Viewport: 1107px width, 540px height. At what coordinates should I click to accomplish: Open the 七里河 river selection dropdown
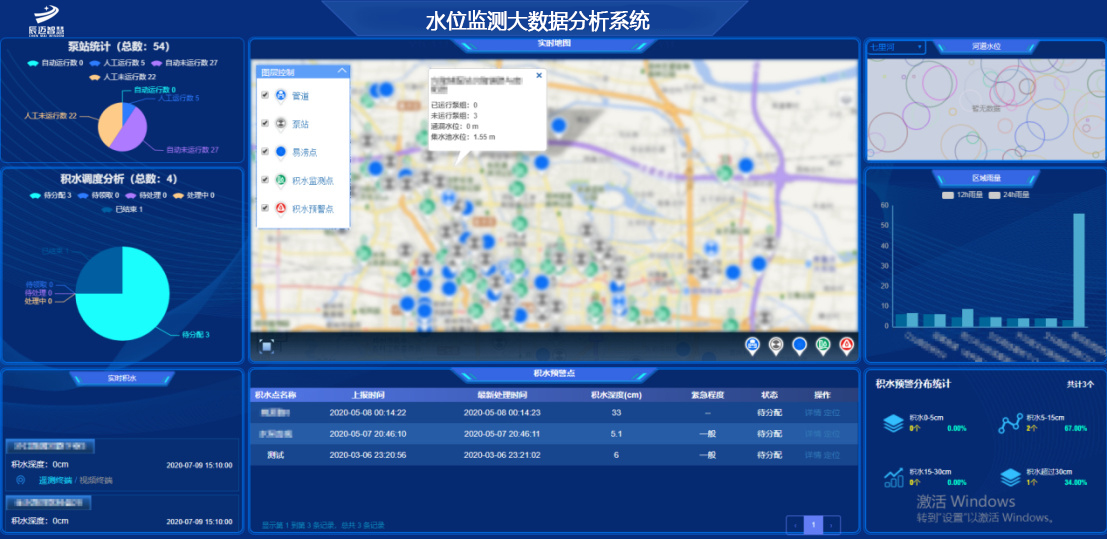point(896,47)
